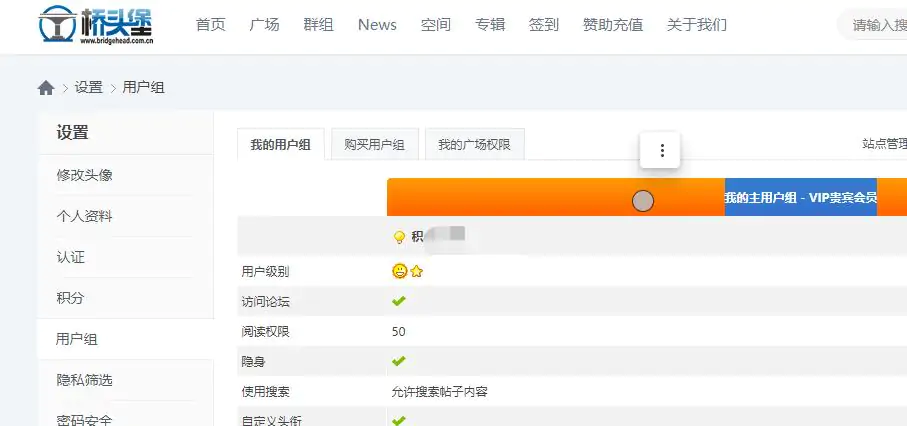Click the 允许搜索帖子内容 value
907x426 pixels.
click(x=440, y=392)
